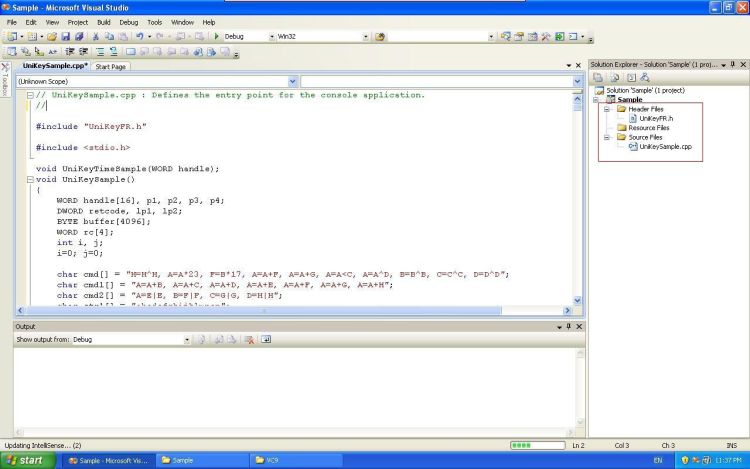Open the Build menu
750x469 pixels.
[103, 22]
